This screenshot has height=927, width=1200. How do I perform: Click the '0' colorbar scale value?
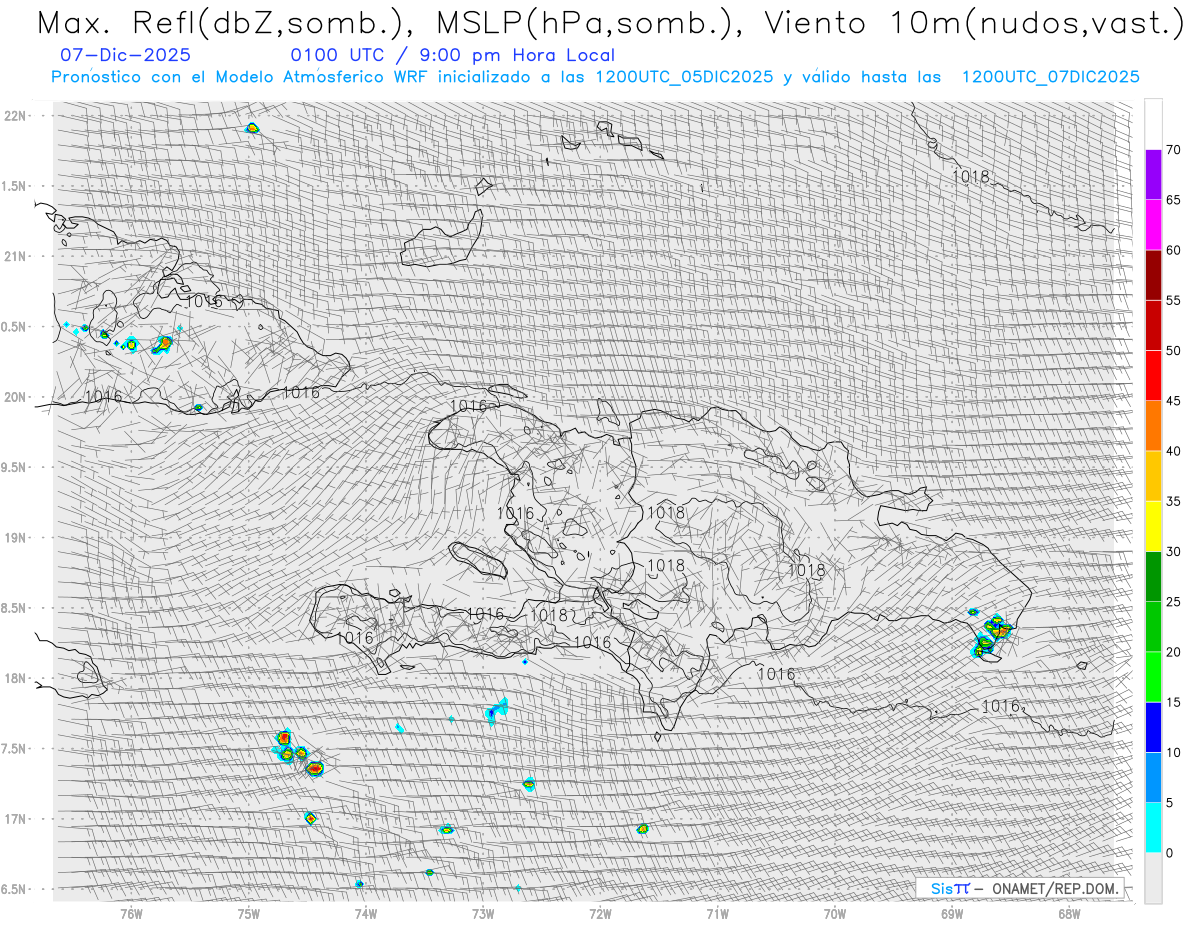click(1170, 852)
